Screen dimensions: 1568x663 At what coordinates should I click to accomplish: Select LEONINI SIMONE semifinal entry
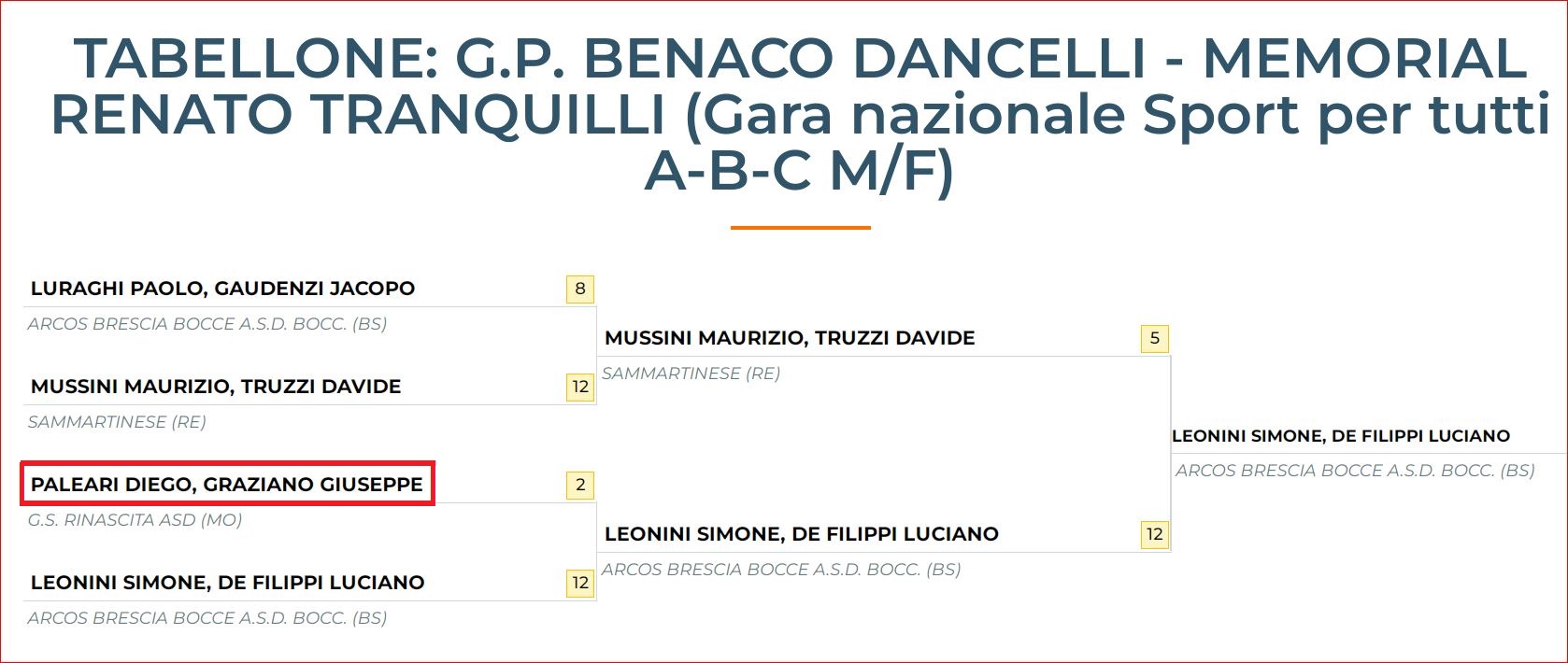(802, 534)
